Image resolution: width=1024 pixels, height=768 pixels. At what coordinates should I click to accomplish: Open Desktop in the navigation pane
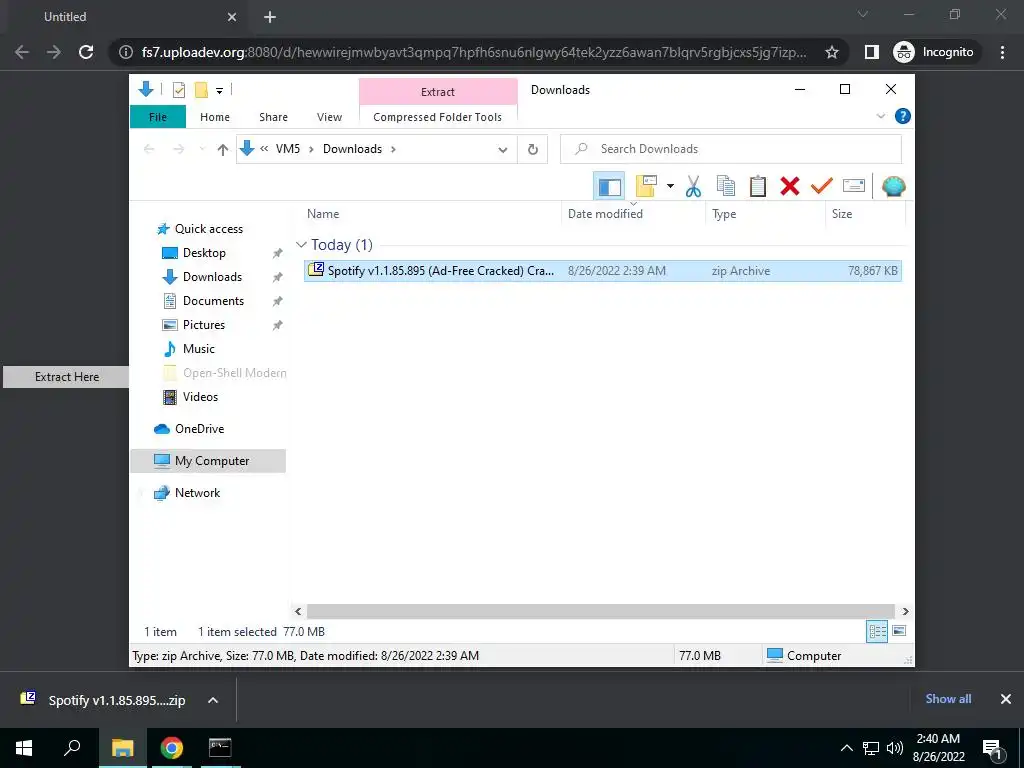204,253
